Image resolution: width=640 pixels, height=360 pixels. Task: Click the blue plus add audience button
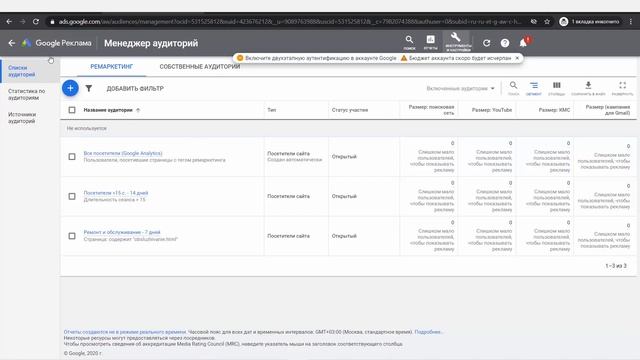(70, 88)
